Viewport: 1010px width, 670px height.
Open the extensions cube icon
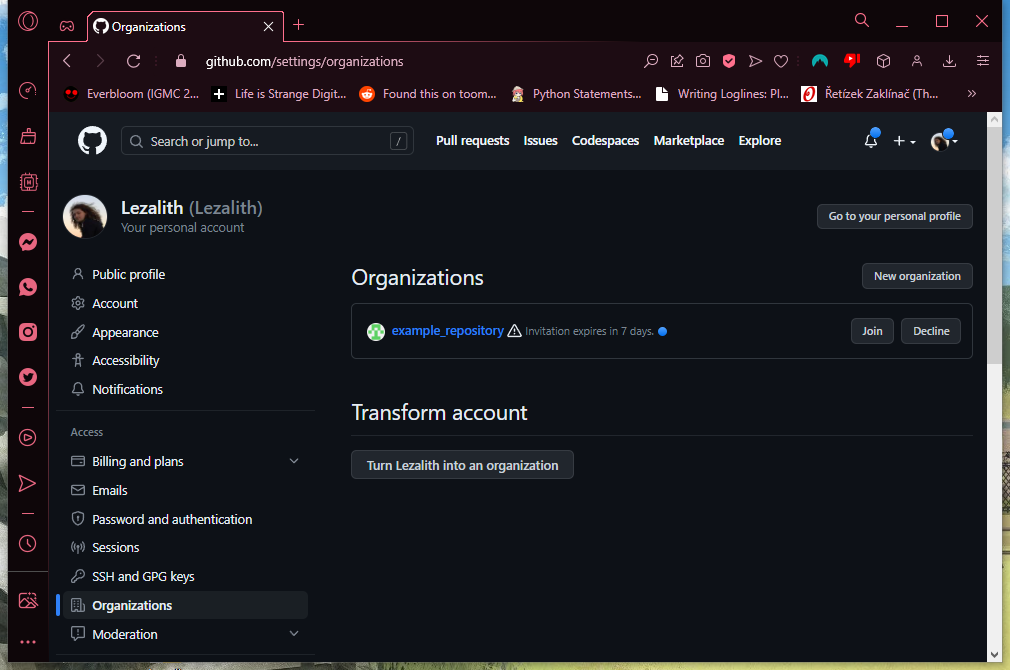883,61
